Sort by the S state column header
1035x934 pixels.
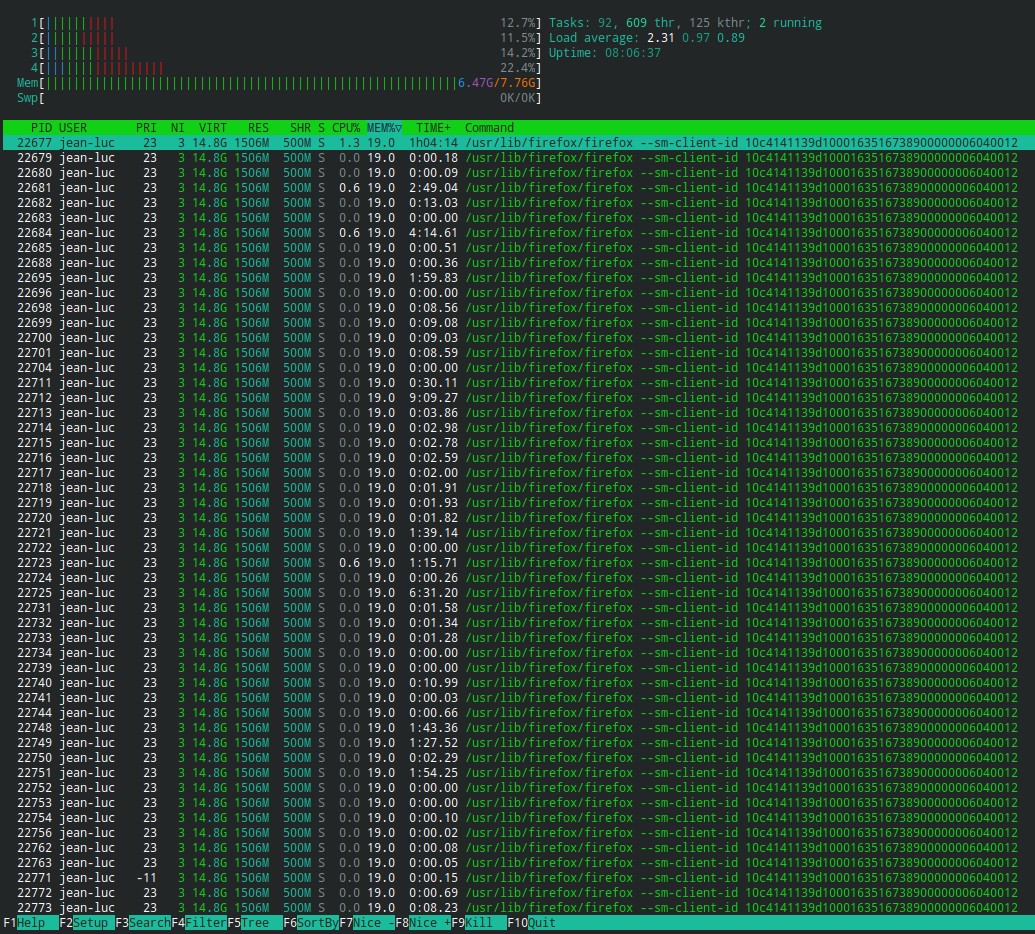(x=321, y=127)
